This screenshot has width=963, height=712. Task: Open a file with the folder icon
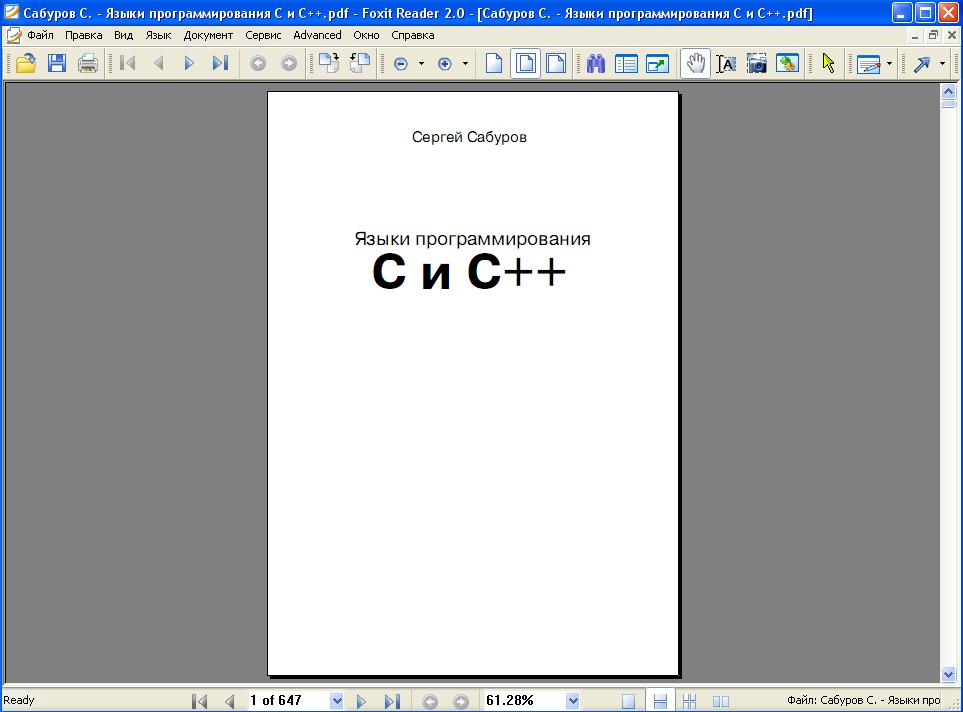tap(26, 63)
